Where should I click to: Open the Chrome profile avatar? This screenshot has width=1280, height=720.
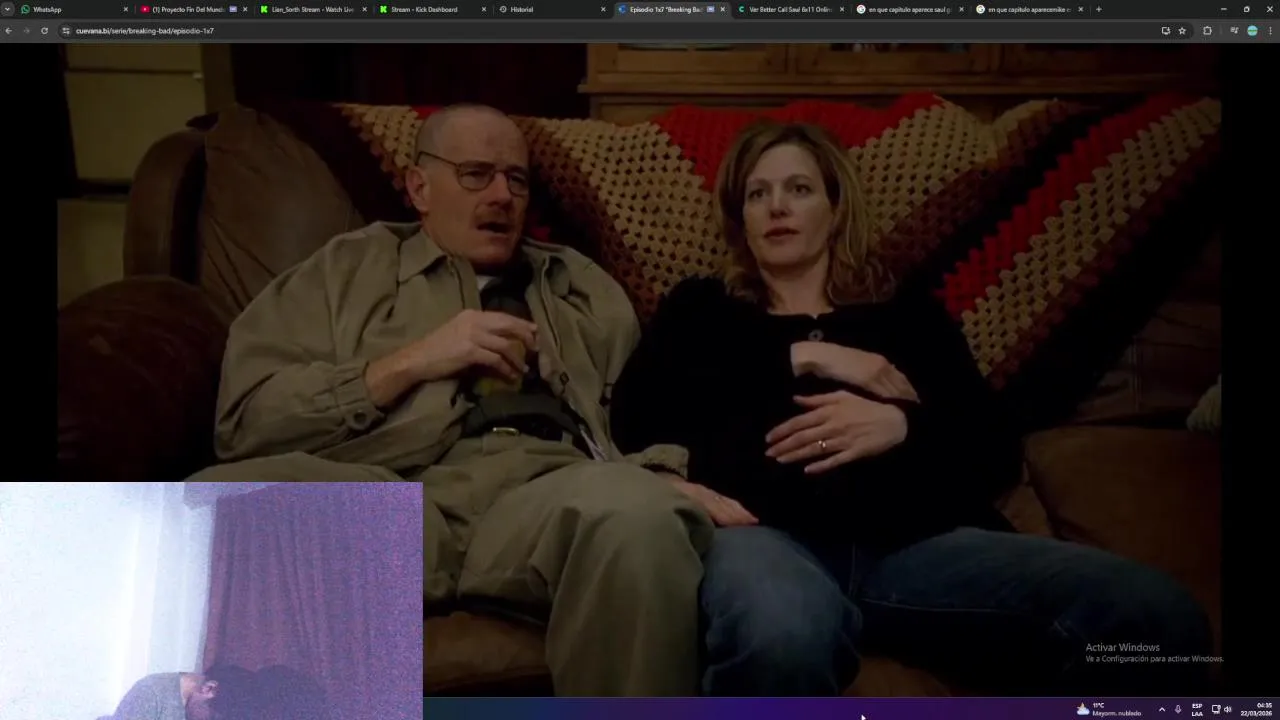pyautogui.click(x=1252, y=31)
